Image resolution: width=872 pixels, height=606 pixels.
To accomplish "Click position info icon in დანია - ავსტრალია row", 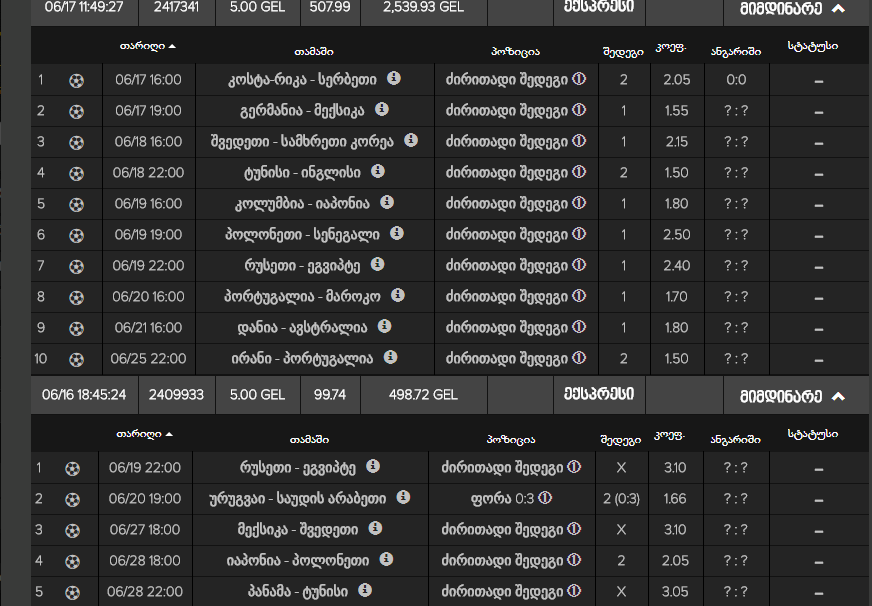I will [579, 327].
